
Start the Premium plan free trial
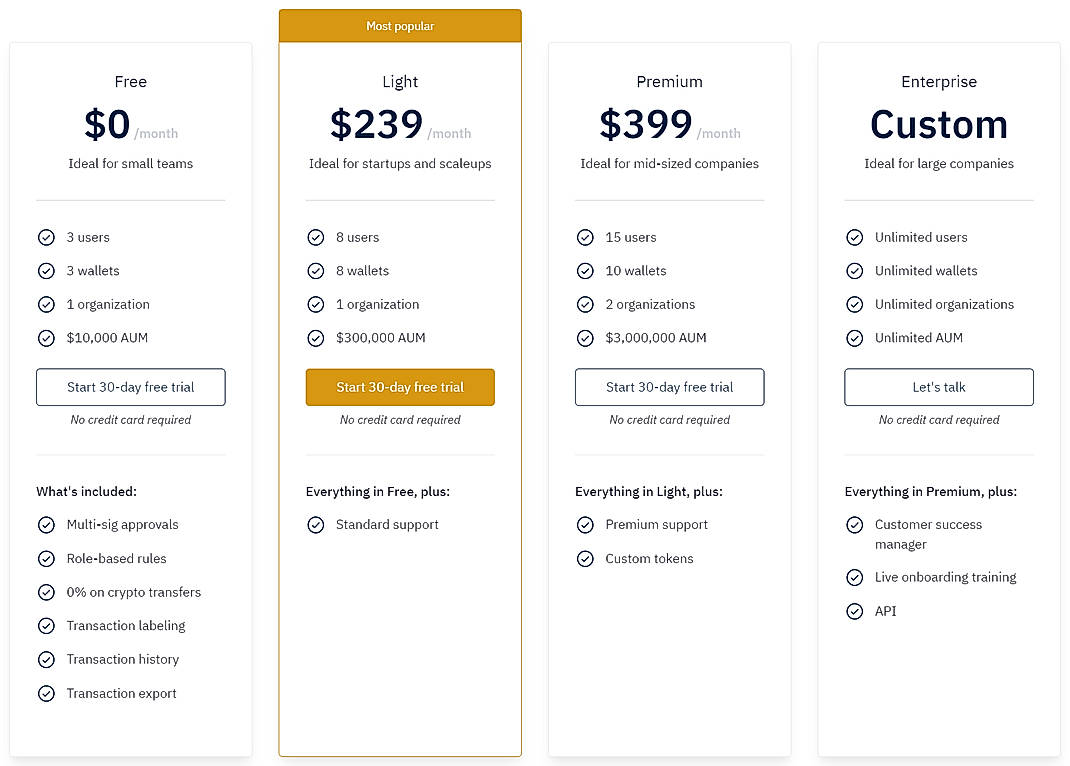[x=669, y=387]
